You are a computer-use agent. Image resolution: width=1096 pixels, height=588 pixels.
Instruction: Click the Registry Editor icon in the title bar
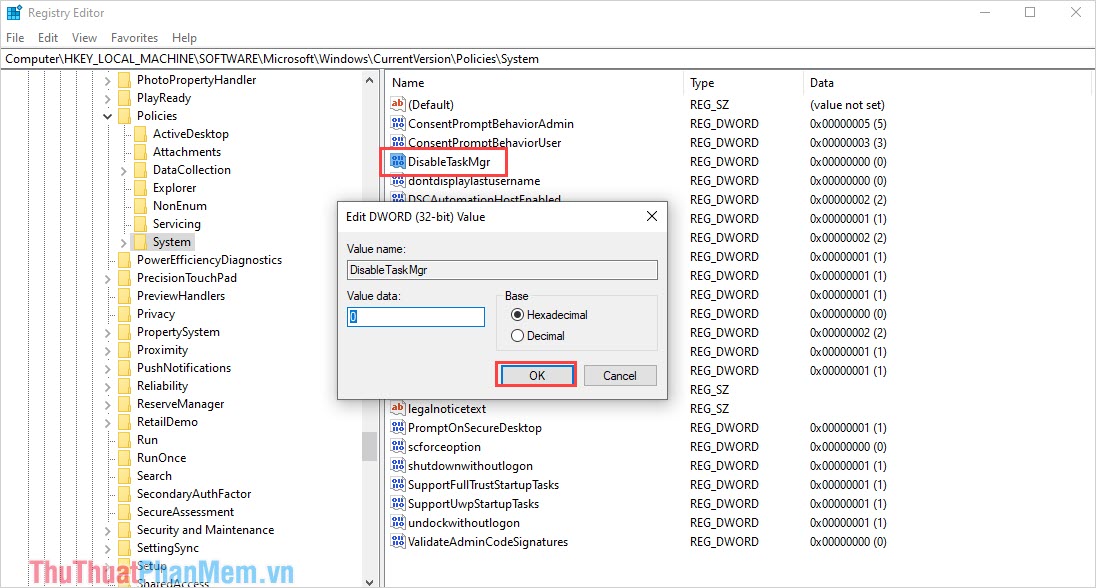[x=13, y=12]
